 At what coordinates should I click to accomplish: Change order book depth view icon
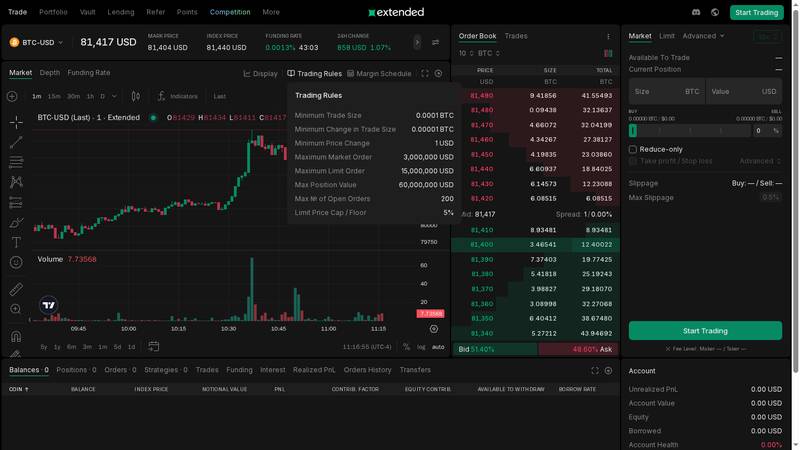point(608,53)
